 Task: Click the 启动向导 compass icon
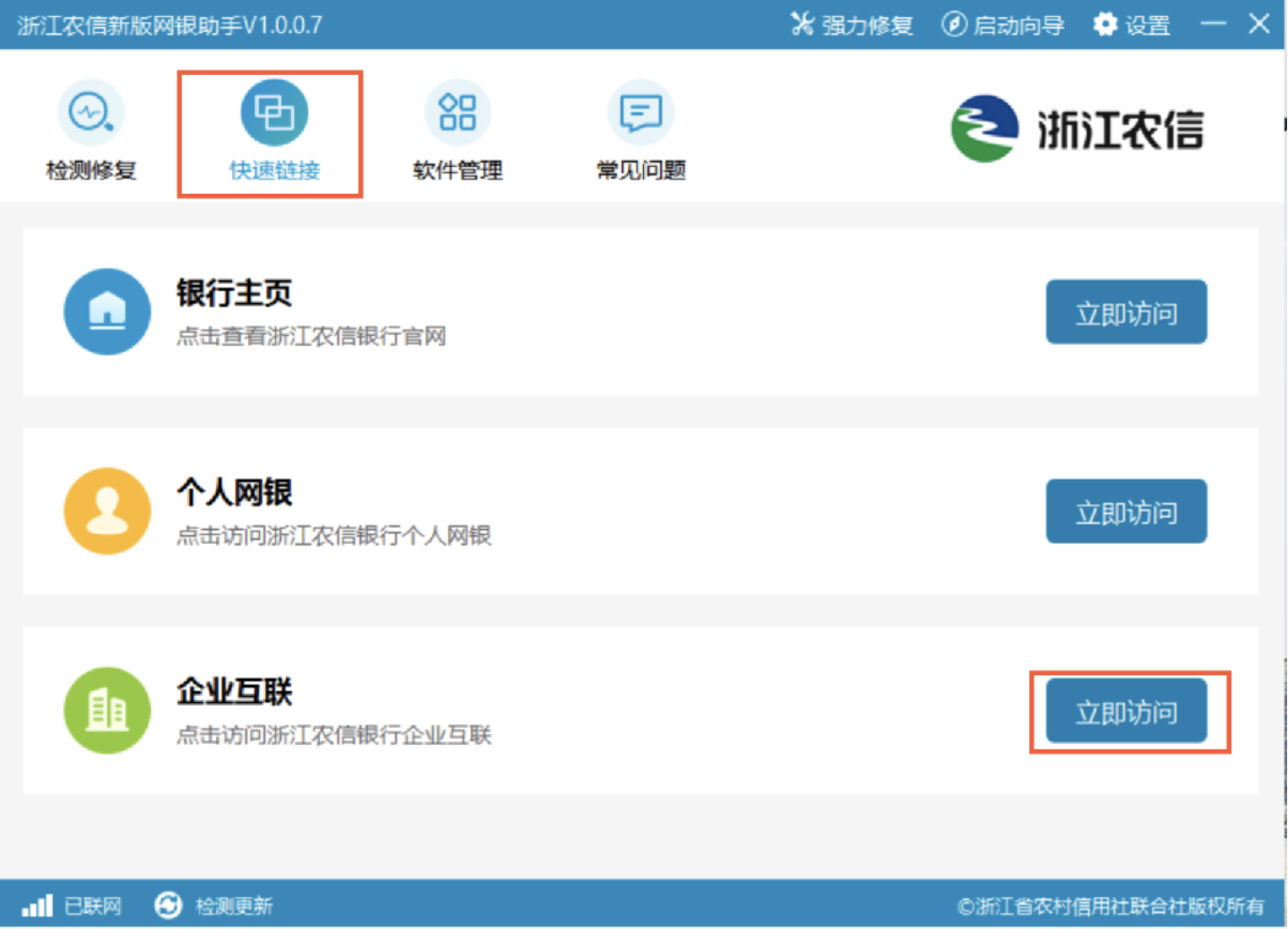click(954, 24)
